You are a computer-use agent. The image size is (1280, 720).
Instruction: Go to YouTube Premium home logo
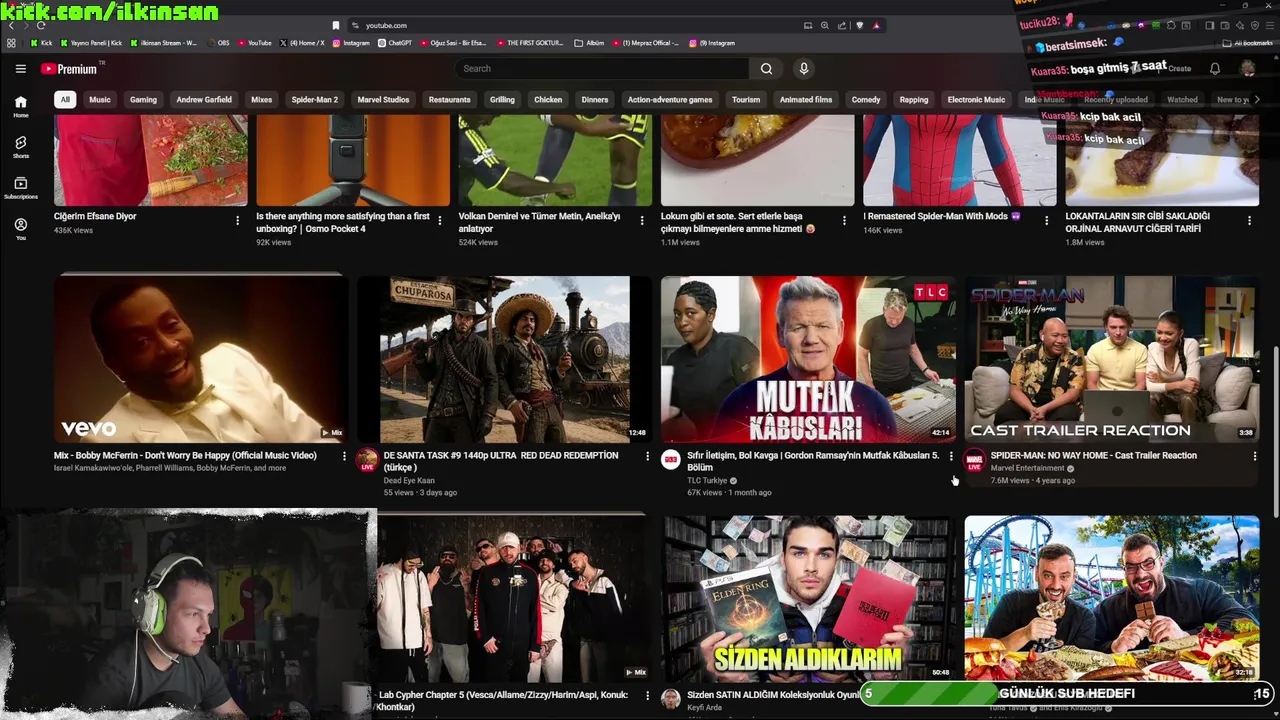69,69
